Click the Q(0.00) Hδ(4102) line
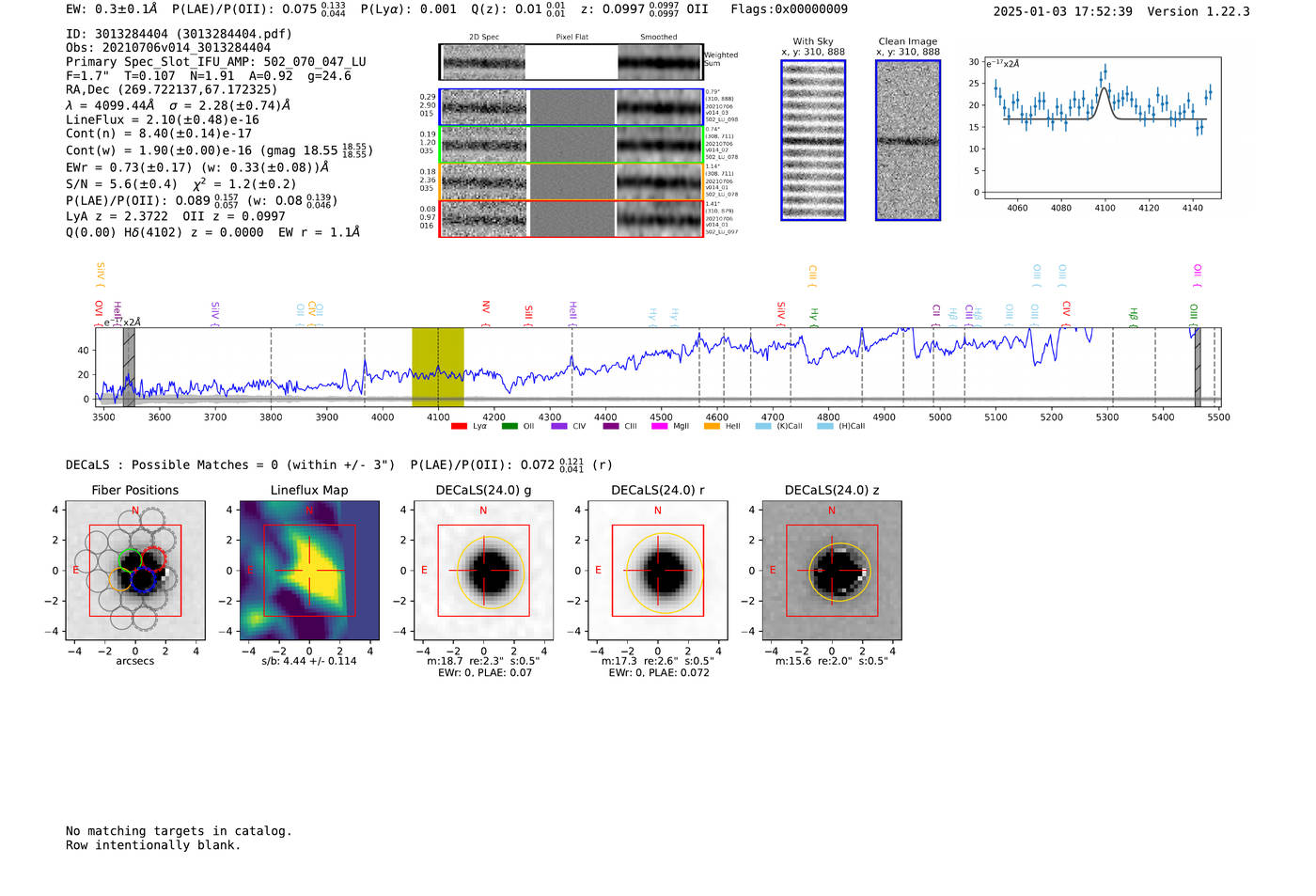The image size is (1316, 896). tap(213, 232)
